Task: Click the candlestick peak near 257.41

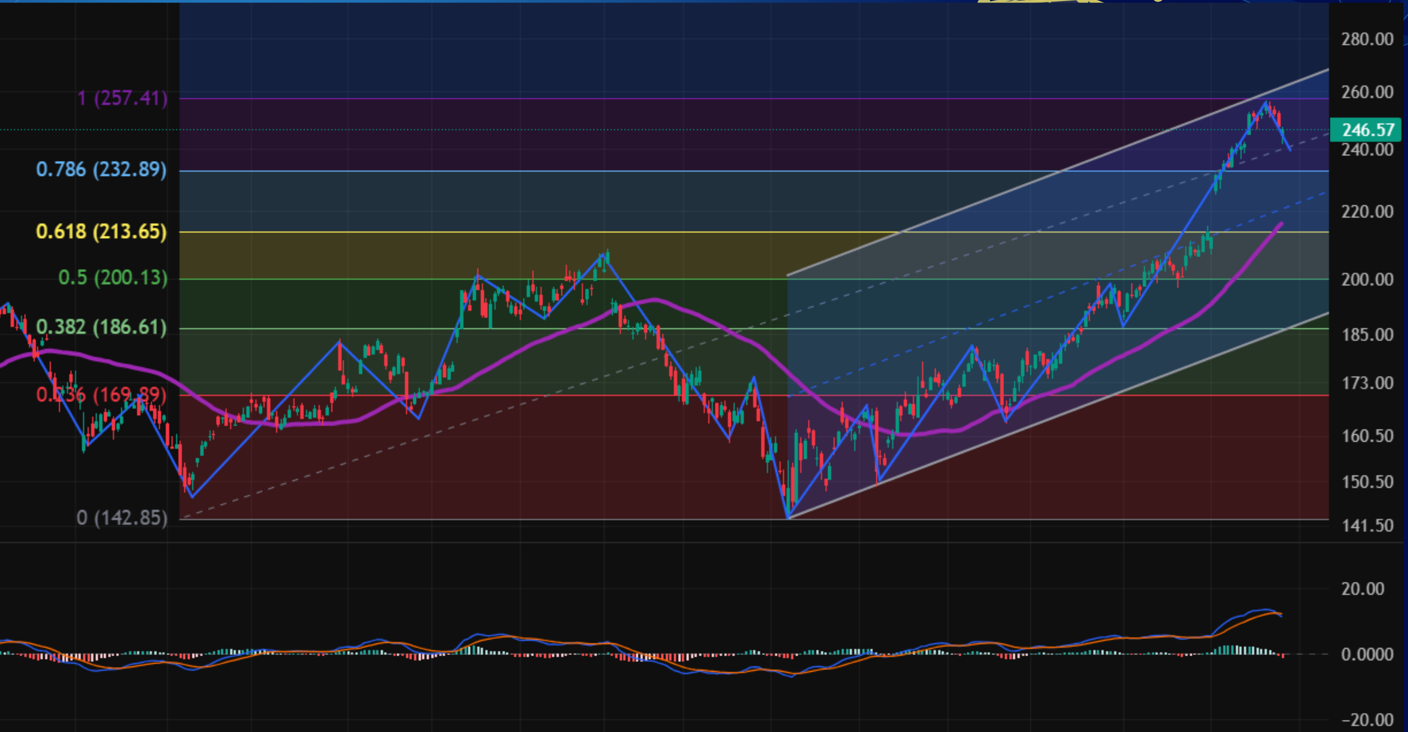Action: pos(1266,103)
